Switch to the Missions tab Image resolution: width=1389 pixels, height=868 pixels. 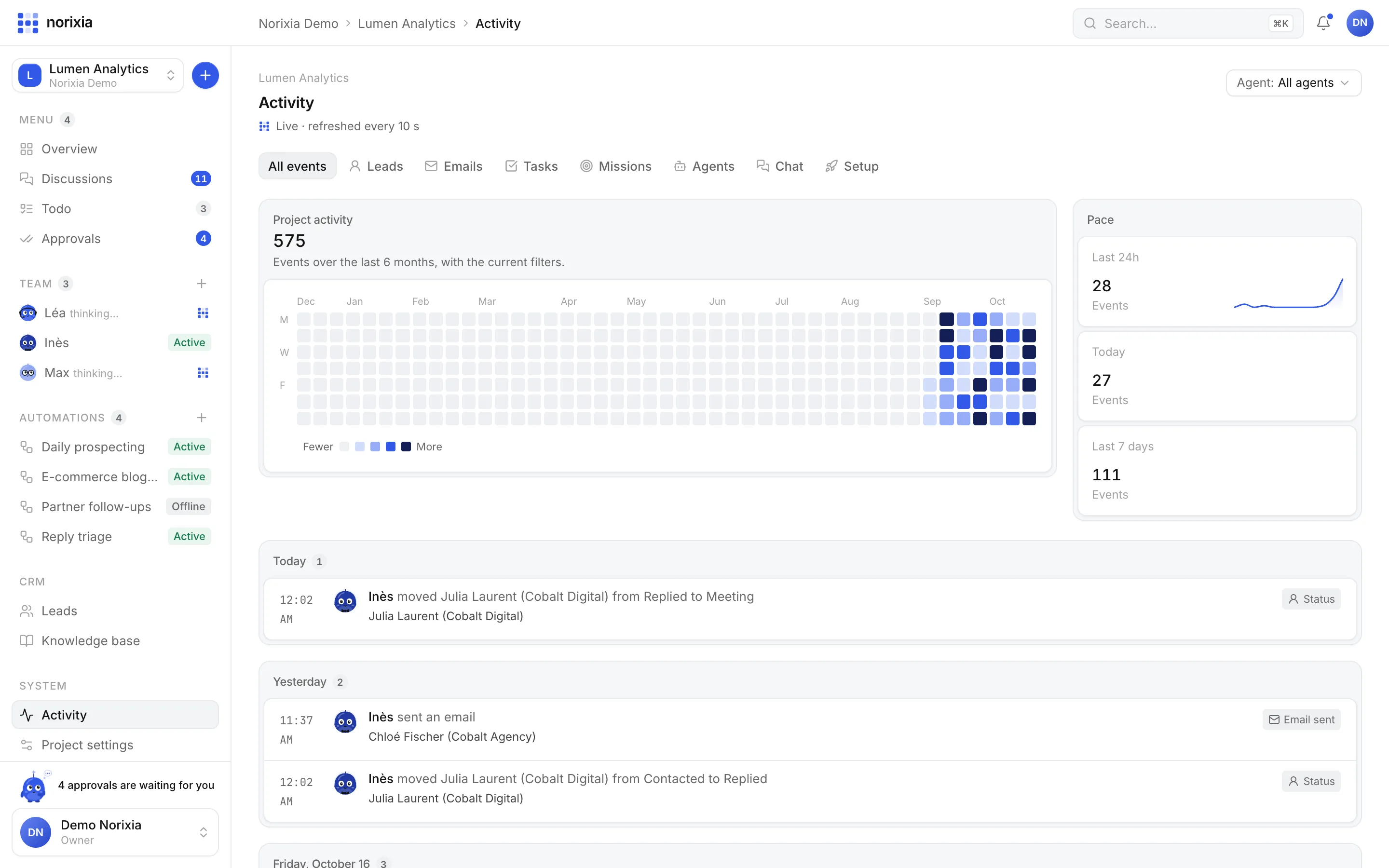[616, 166]
